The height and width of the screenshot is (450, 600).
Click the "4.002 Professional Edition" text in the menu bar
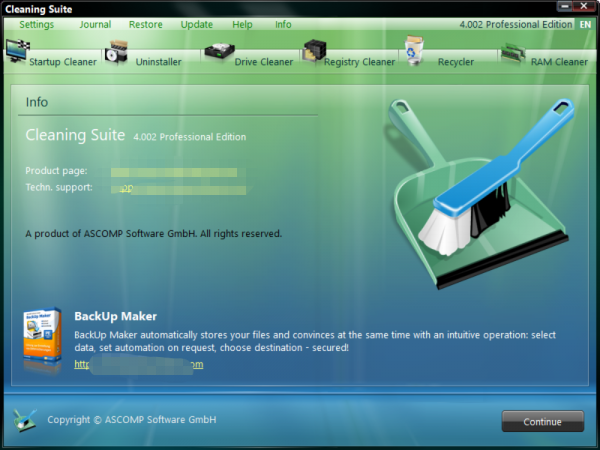[x=516, y=24]
